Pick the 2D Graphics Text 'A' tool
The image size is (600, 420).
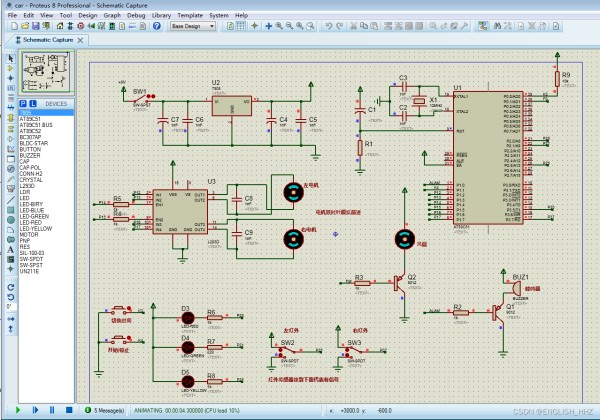pyautogui.click(x=11, y=249)
